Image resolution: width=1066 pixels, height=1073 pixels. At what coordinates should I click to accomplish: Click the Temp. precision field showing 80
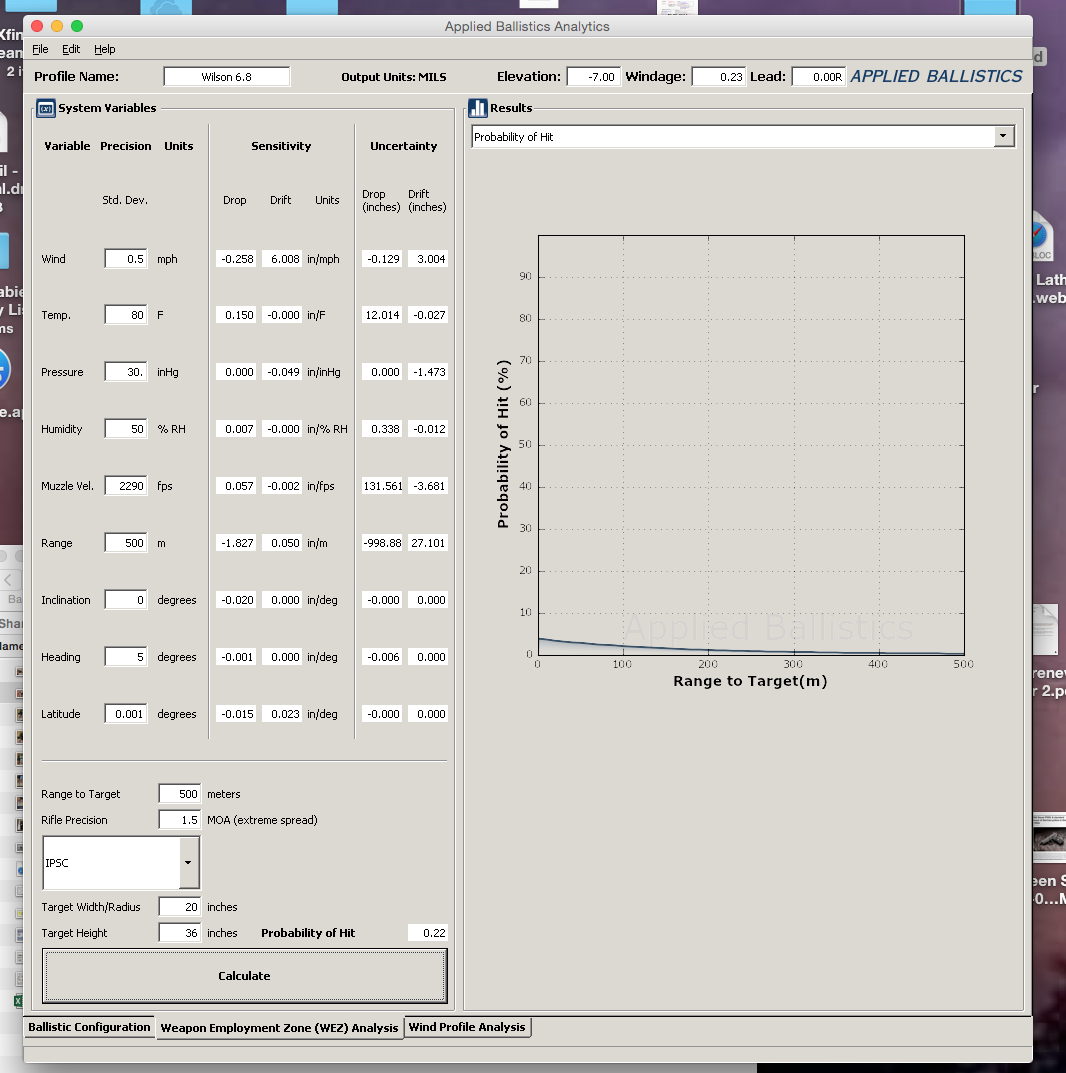click(126, 315)
